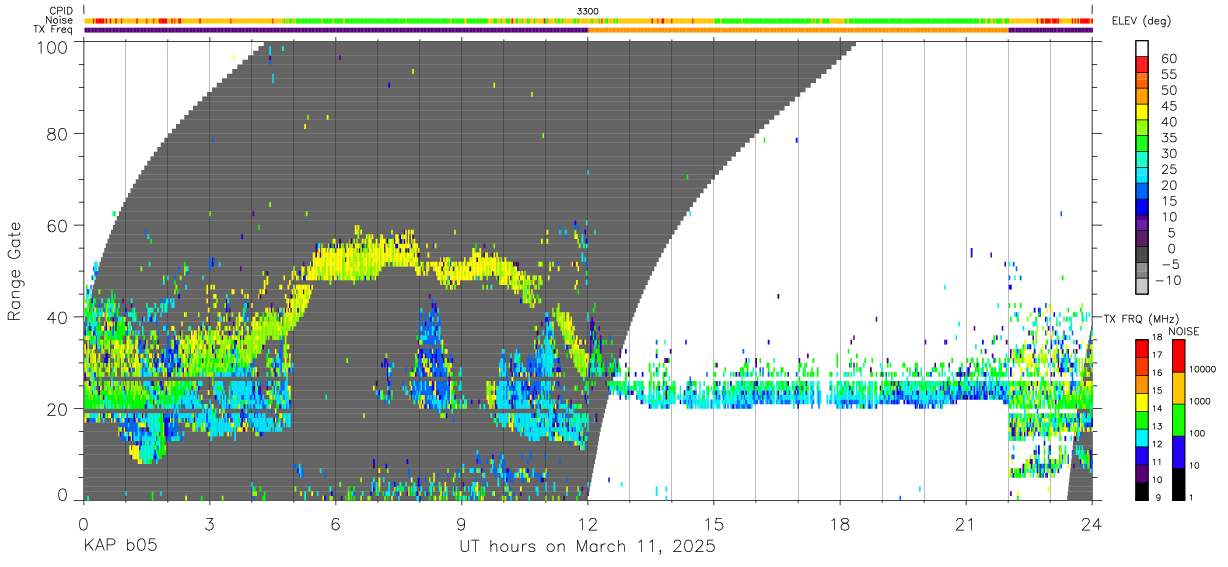The height and width of the screenshot is (567, 1228).
Task: Click the ELEV (deg) legend title
Action: [1141, 21]
